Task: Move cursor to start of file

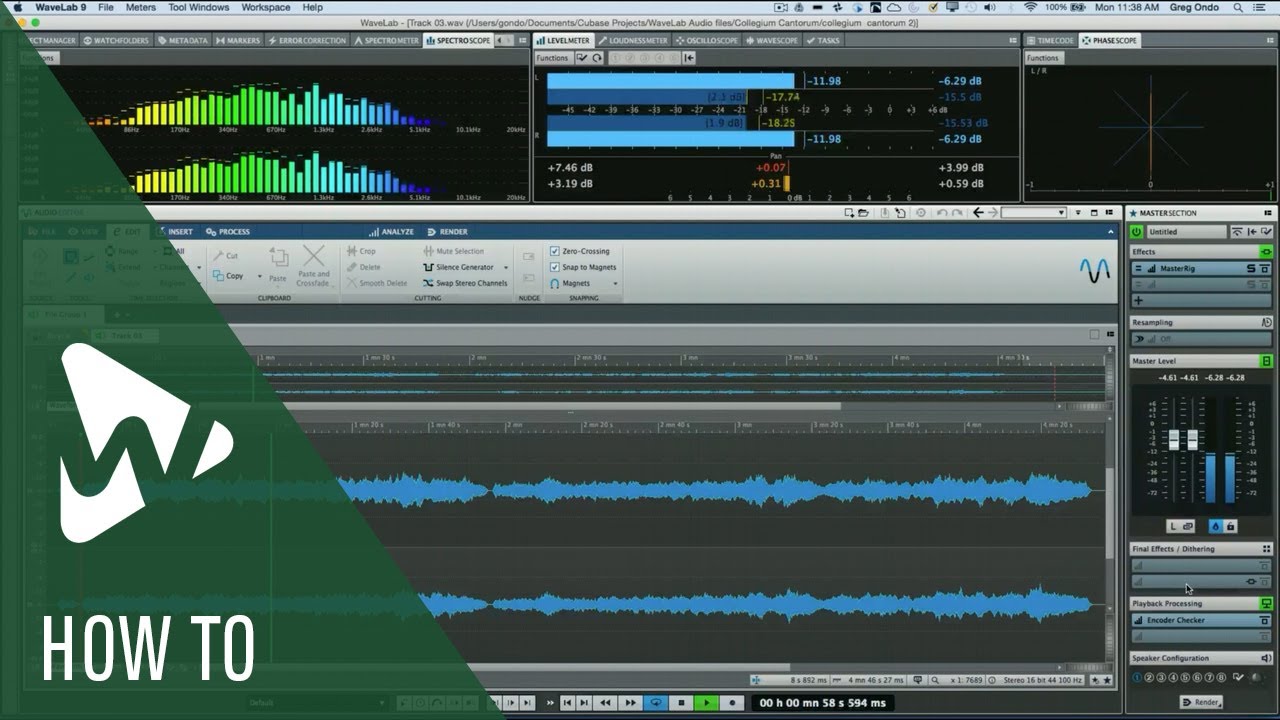Action: [x=567, y=703]
